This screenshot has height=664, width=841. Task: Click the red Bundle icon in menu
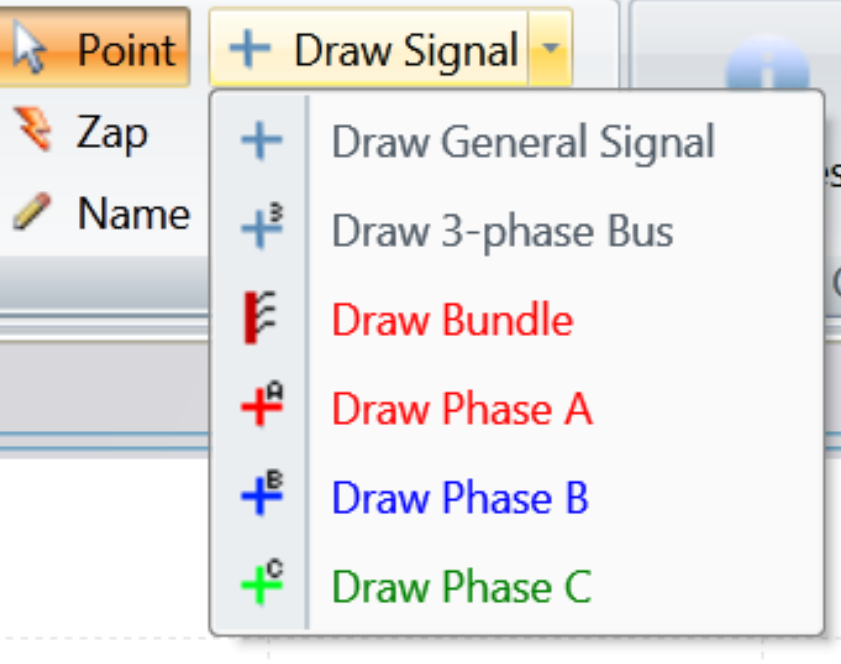(260, 319)
